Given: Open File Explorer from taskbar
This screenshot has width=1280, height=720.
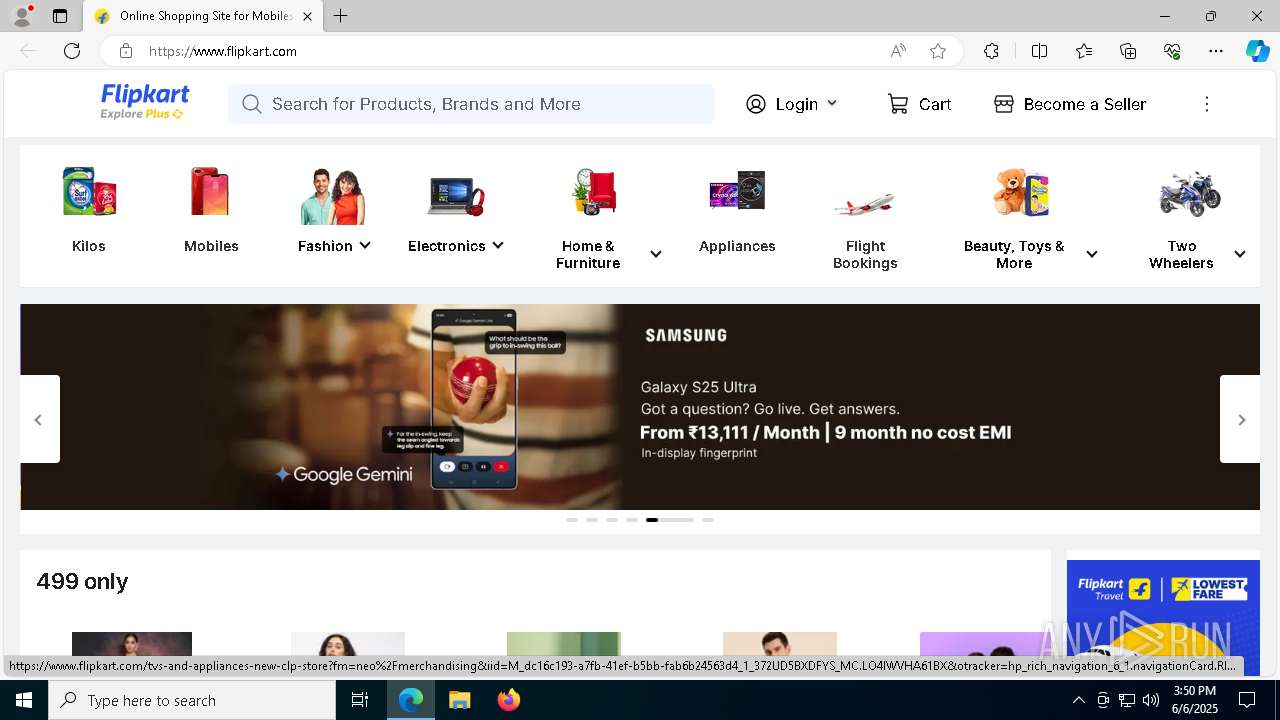Looking at the screenshot, I should coord(459,700).
